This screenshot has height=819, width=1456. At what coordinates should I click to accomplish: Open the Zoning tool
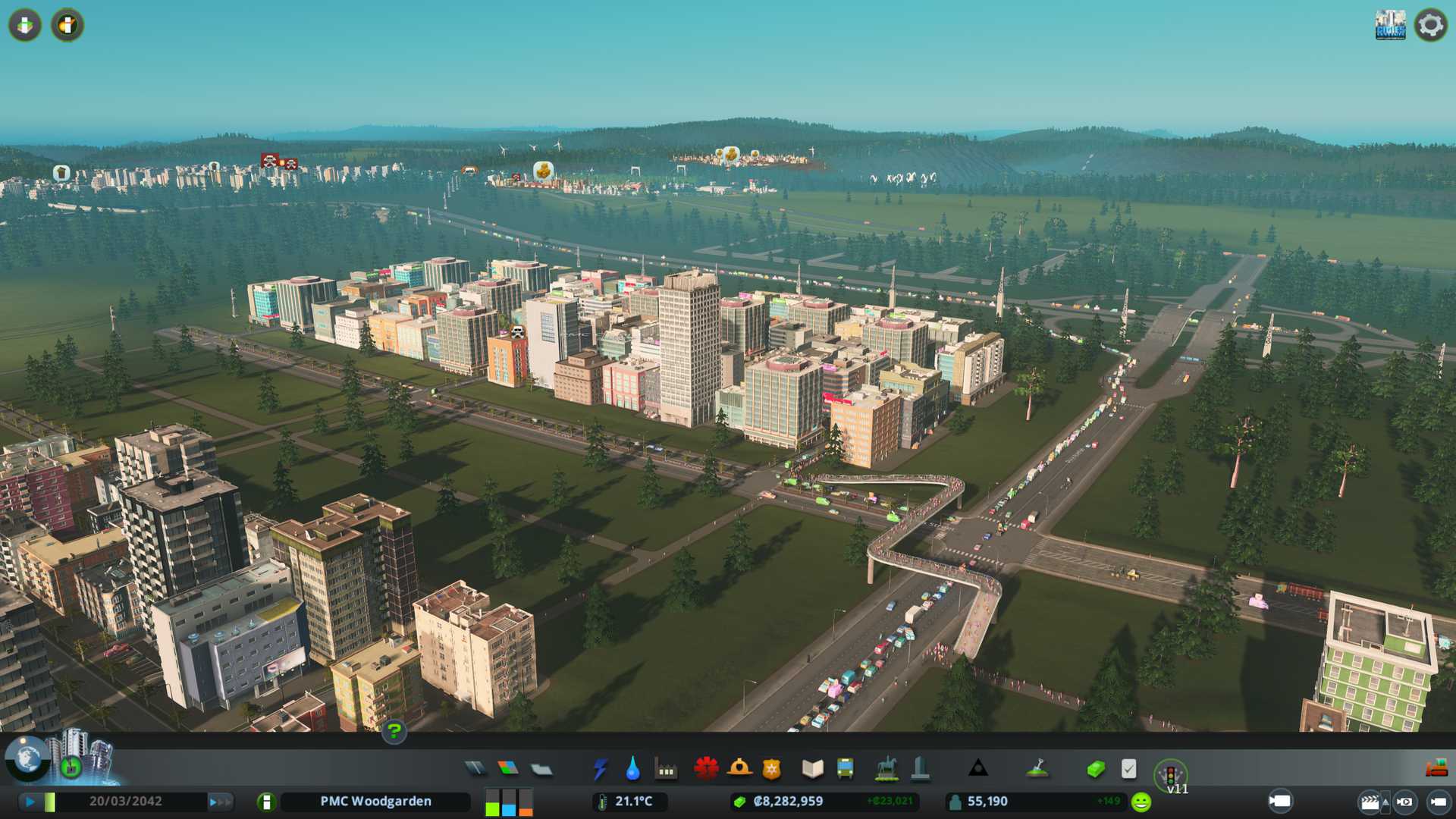508,769
